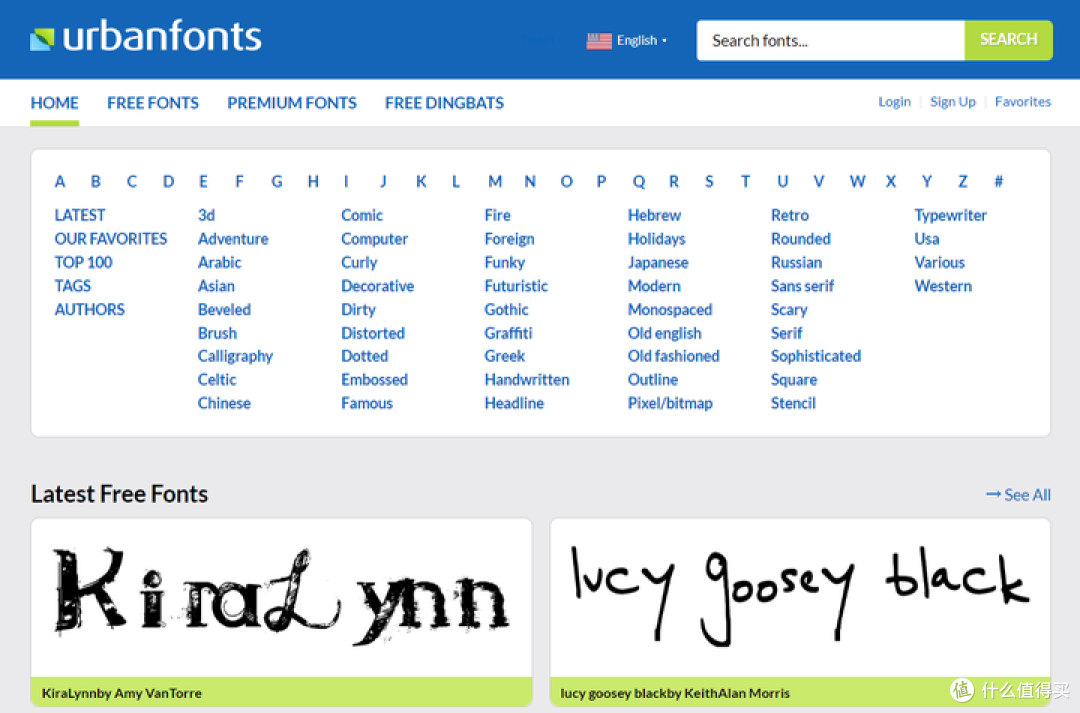This screenshot has width=1080, height=713.
Task: Click the Login link
Action: click(x=894, y=102)
